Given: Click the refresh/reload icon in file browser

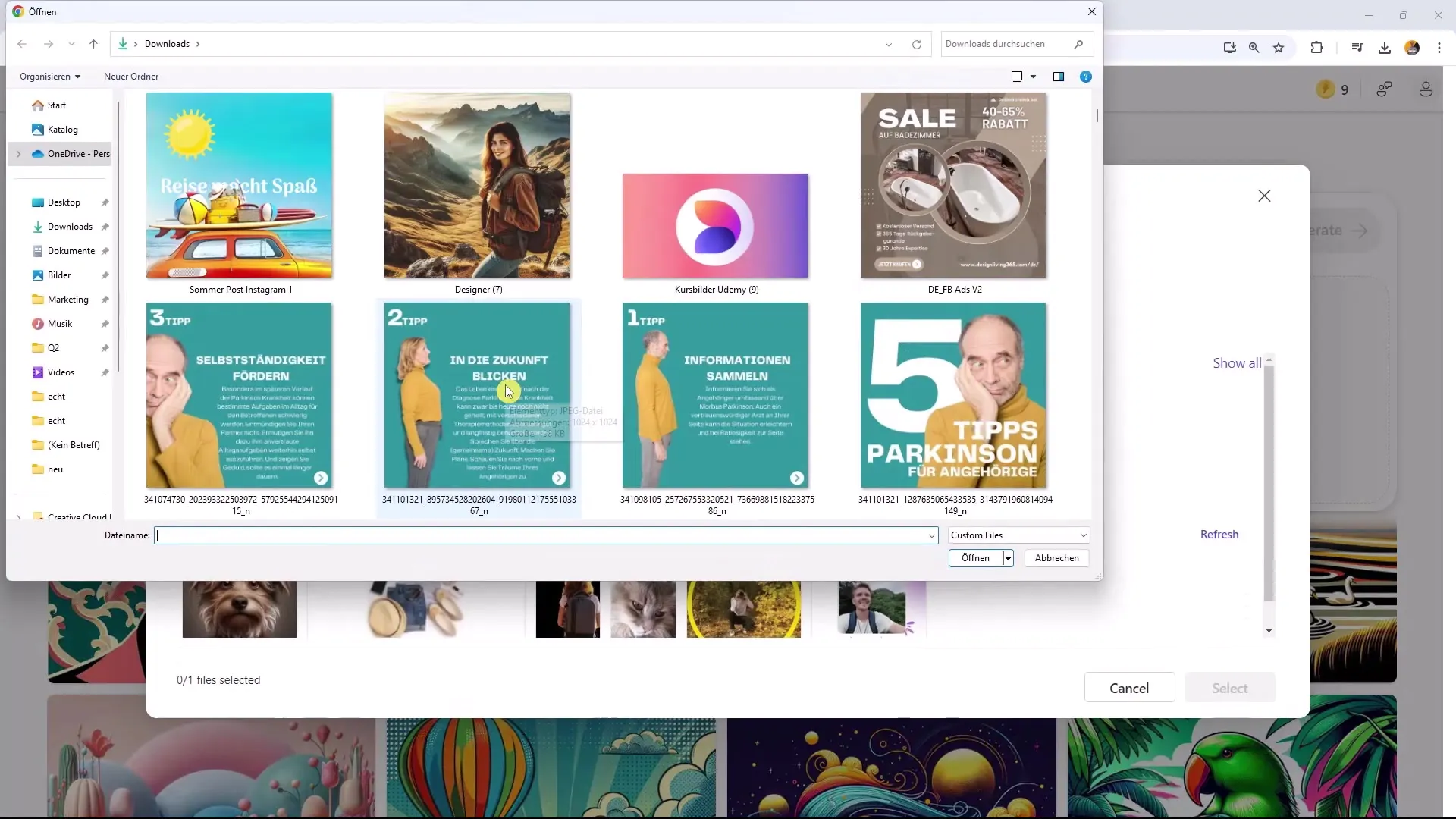Looking at the screenshot, I should coord(917,44).
